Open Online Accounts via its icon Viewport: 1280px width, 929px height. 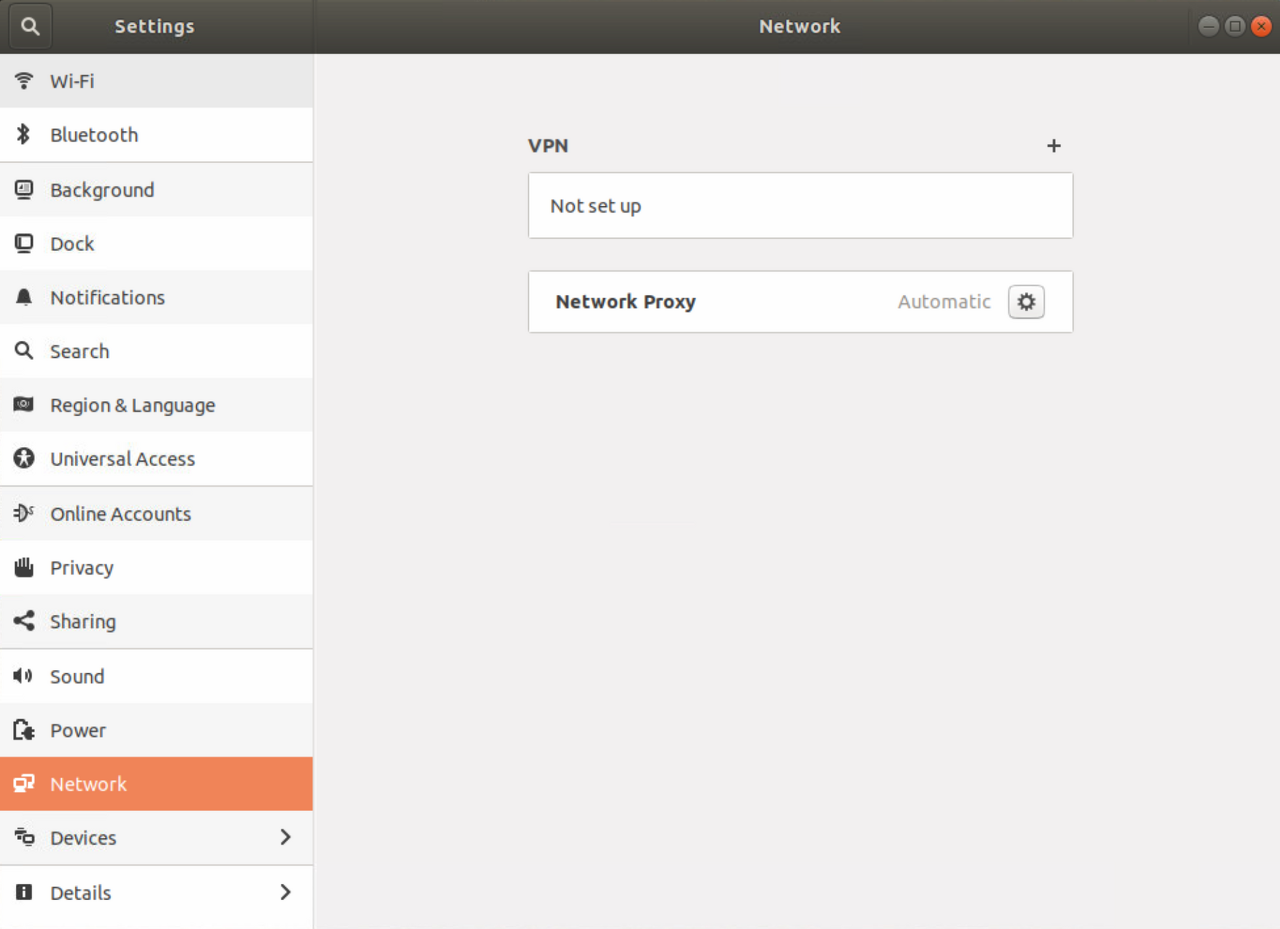point(24,513)
